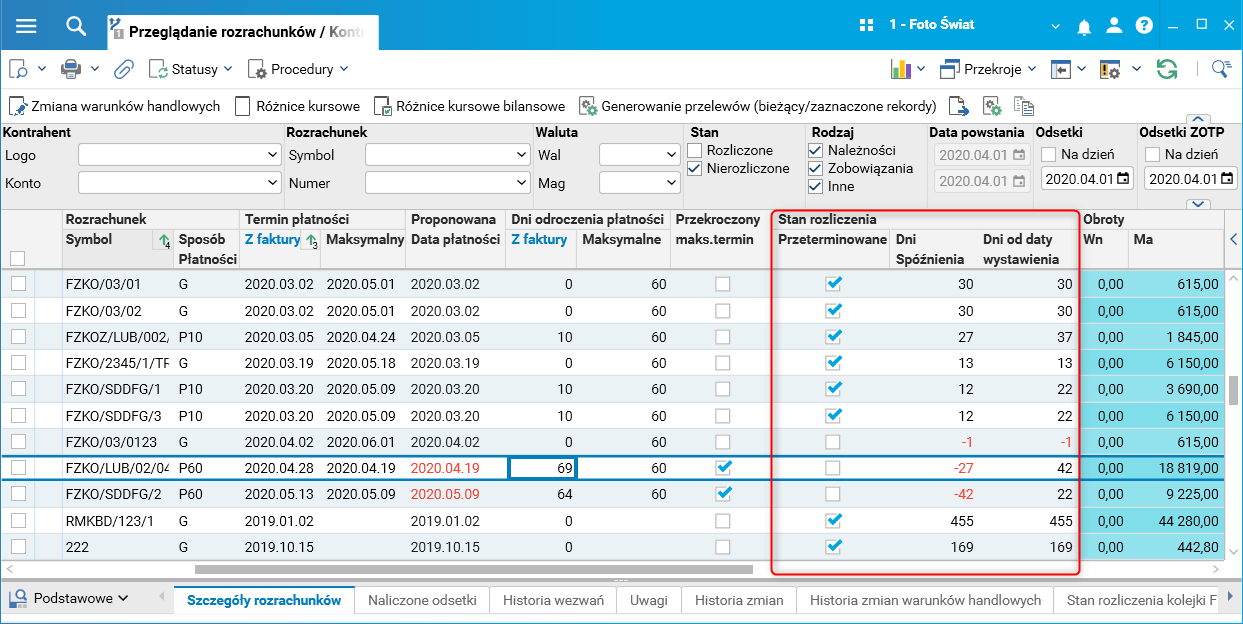Click the Z faktury cell with value 69

543,467
